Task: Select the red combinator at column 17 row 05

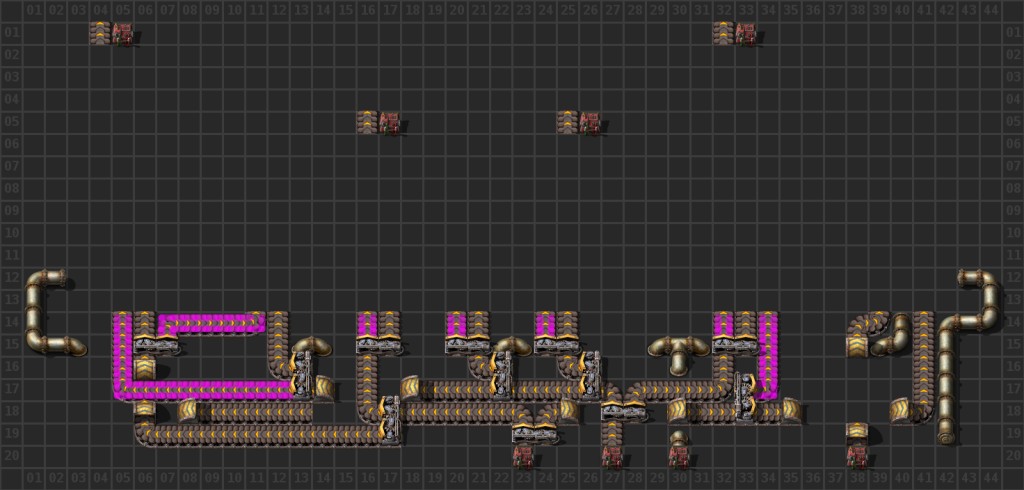Action: [389, 122]
